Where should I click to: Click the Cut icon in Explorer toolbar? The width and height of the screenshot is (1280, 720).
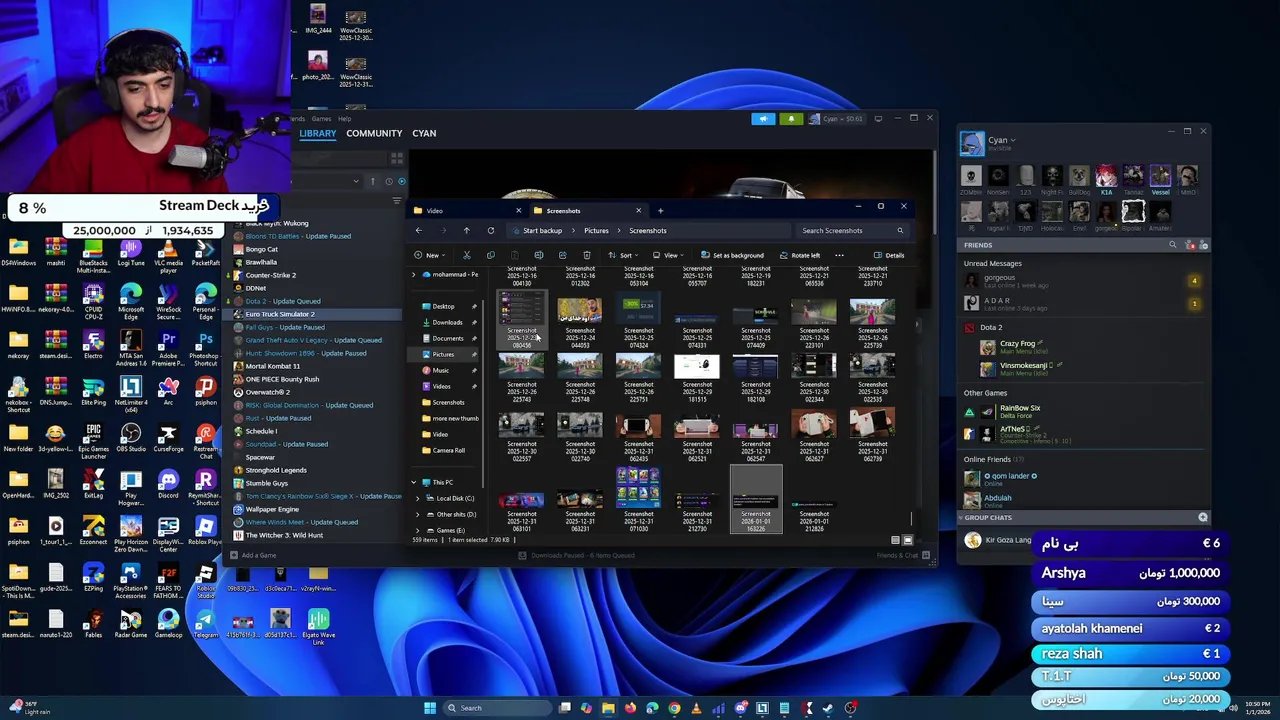466,255
